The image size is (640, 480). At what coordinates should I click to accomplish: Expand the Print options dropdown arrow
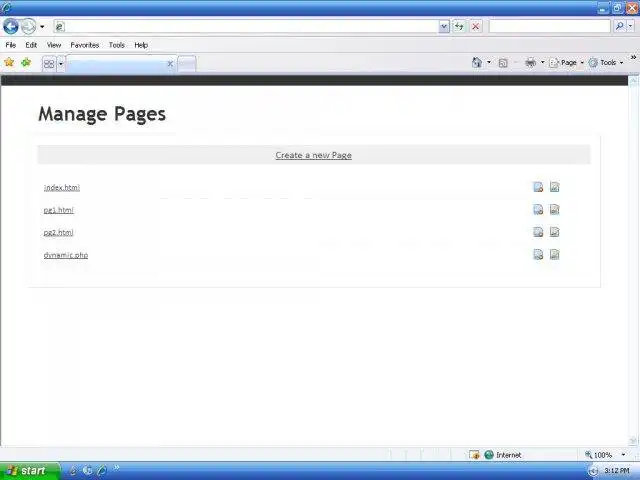tap(542, 62)
